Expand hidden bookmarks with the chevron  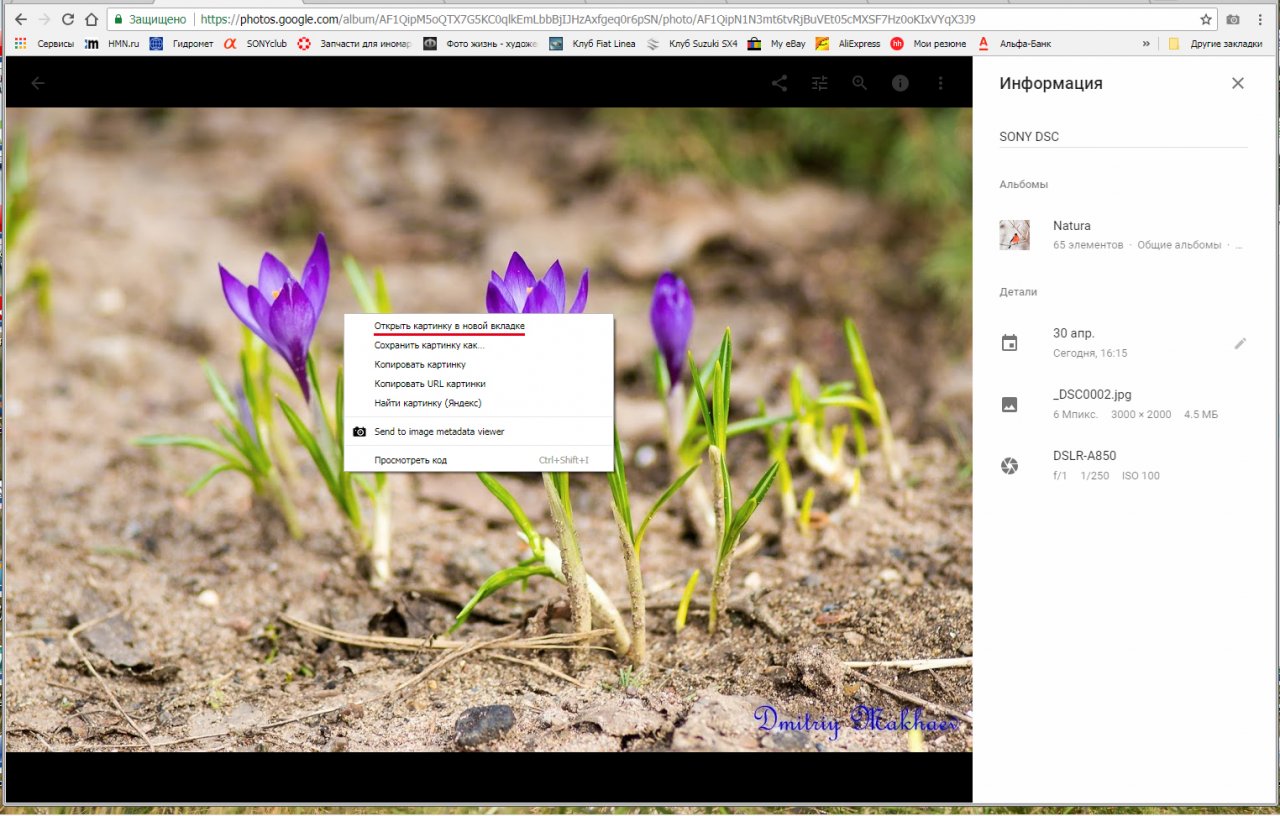[1146, 44]
